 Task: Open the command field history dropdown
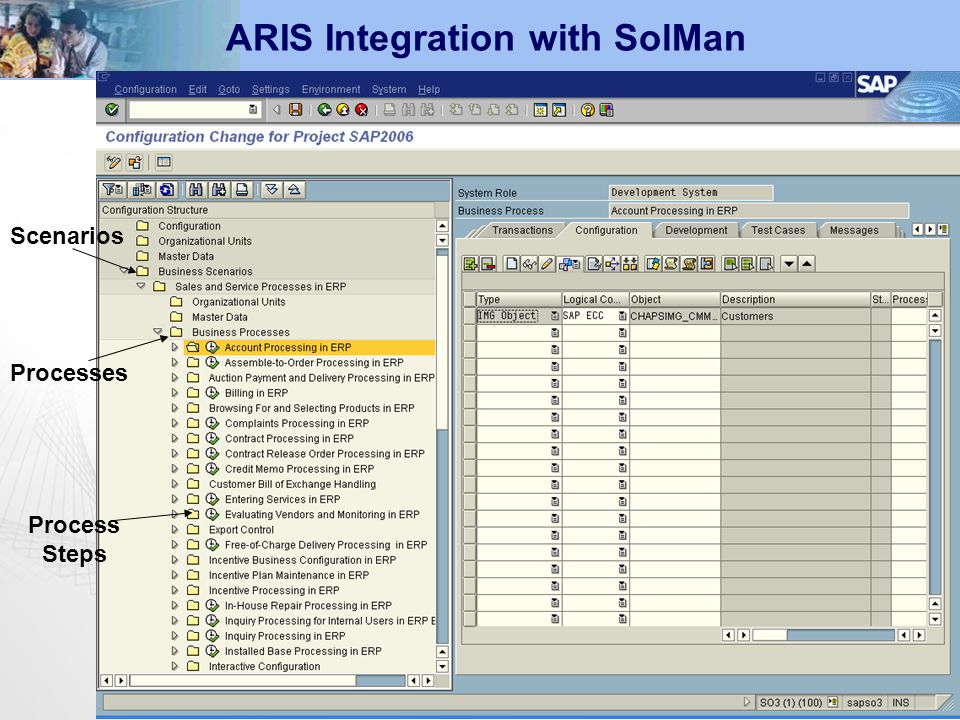(253, 110)
